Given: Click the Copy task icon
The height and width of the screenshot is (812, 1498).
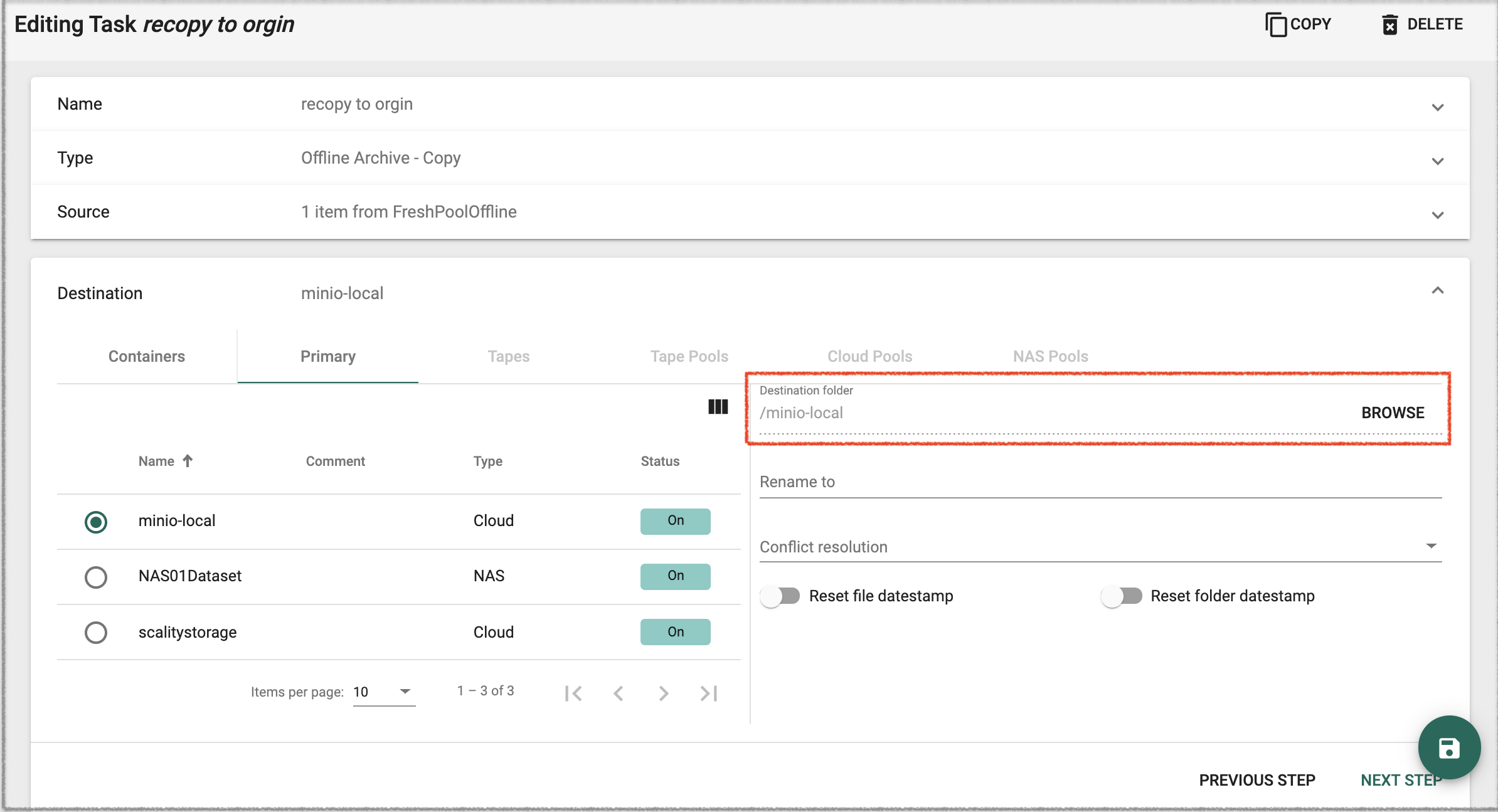Looking at the screenshot, I should pos(1275,24).
